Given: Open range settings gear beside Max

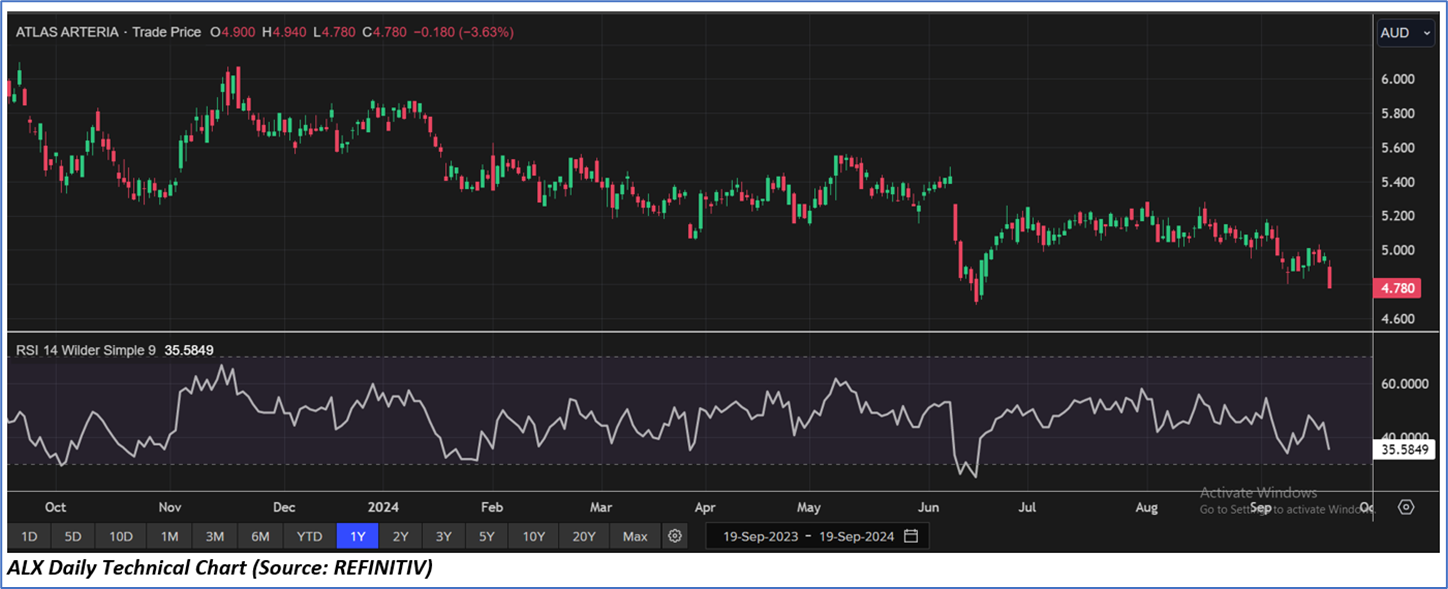Looking at the screenshot, I should point(675,536).
